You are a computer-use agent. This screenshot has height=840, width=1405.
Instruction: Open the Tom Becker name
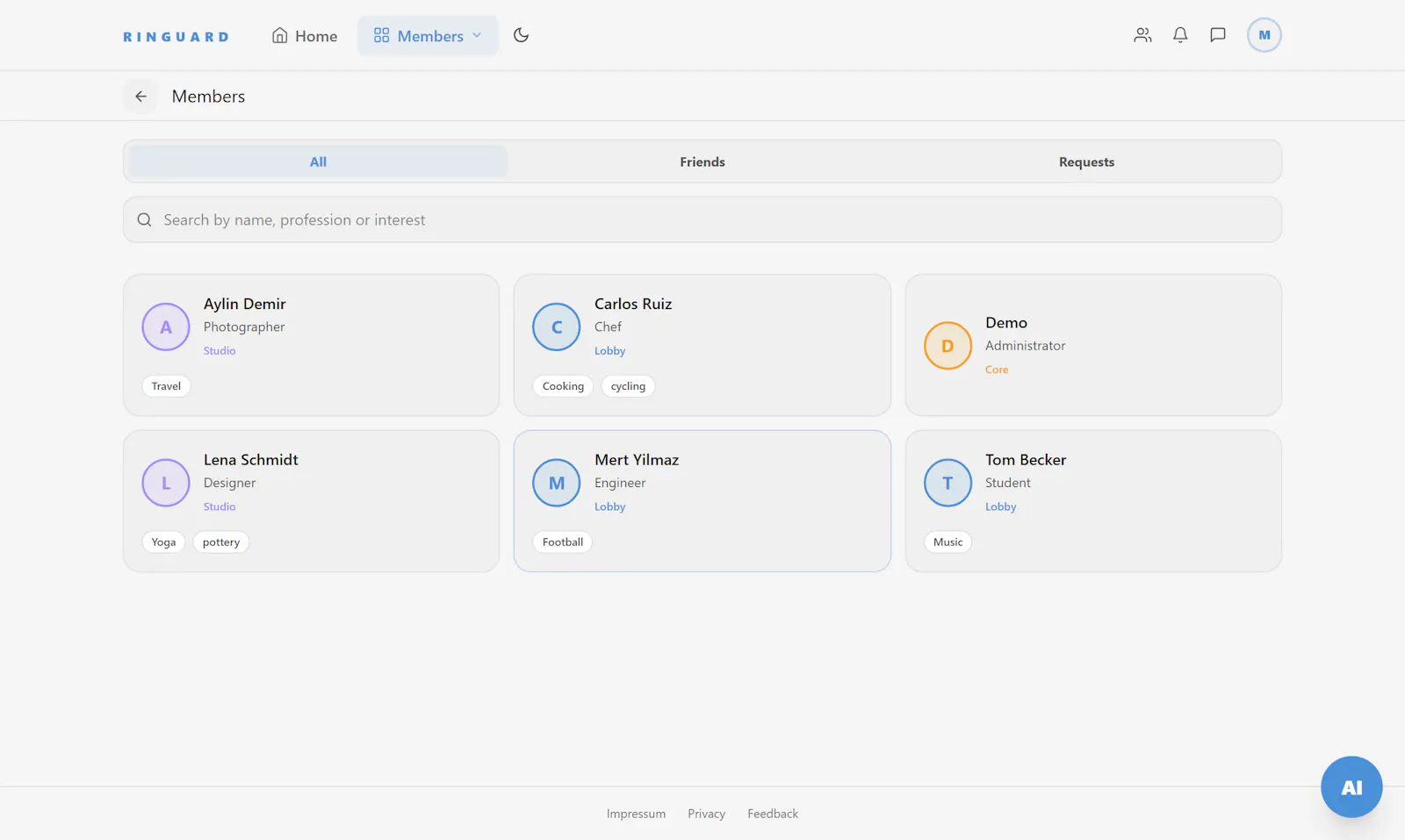pyautogui.click(x=1026, y=460)
